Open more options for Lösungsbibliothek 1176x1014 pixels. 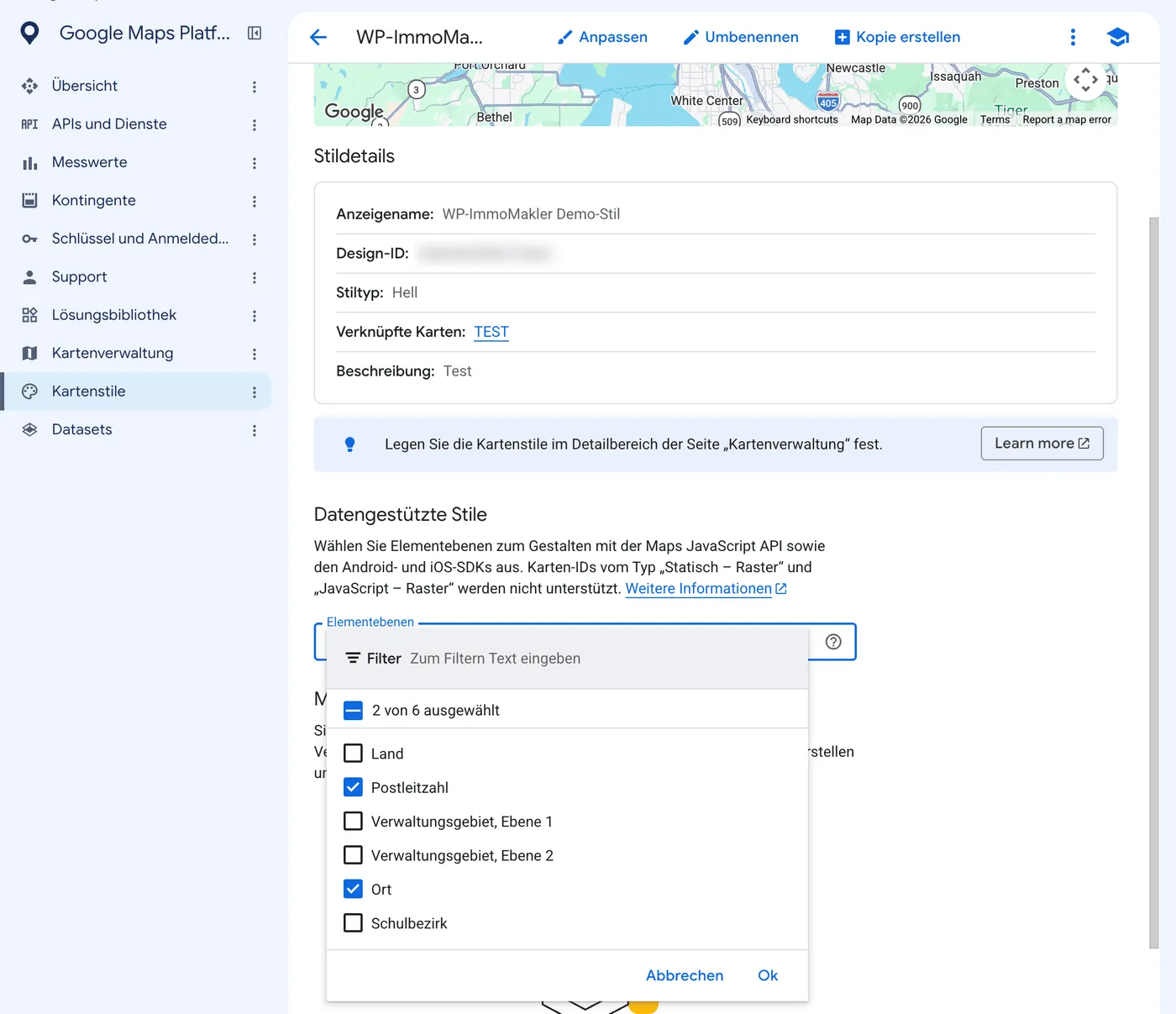pos(255,315)
